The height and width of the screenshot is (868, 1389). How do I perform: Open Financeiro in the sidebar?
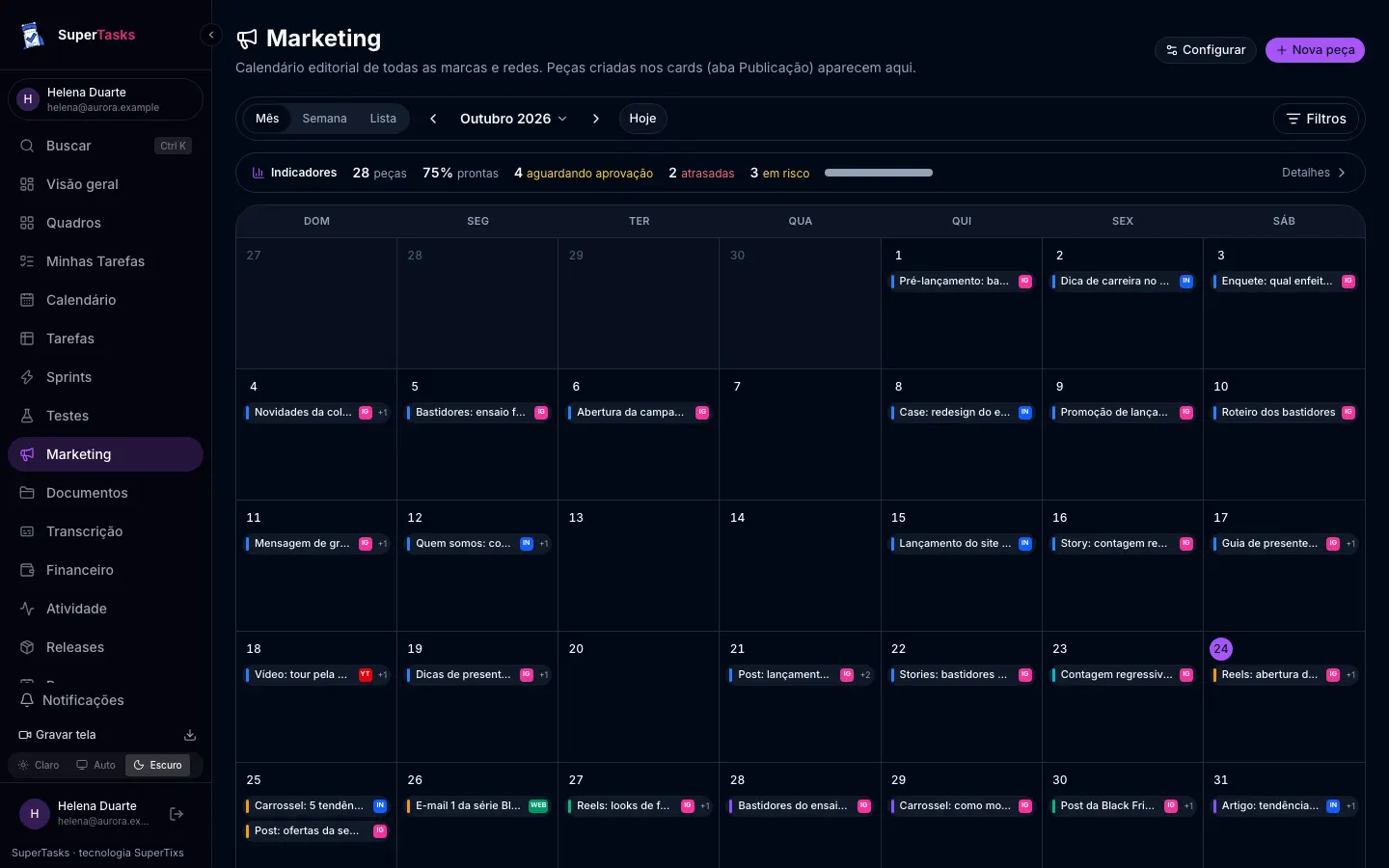[x=105, y=570]
